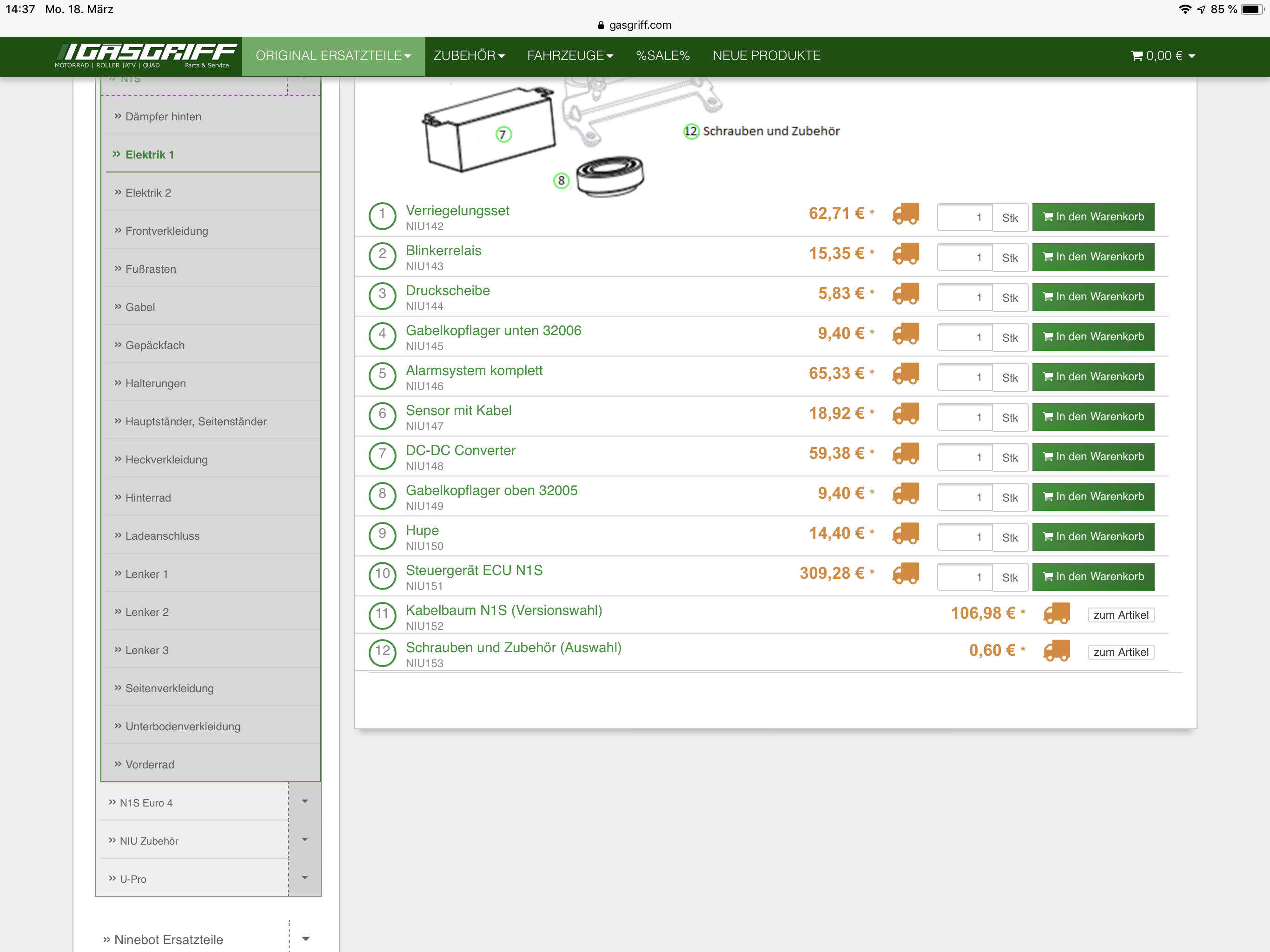Screen dimensions: 1270x952
Task: Select Elektrik 2 in the sidebar
Action: tap(148, 193)
